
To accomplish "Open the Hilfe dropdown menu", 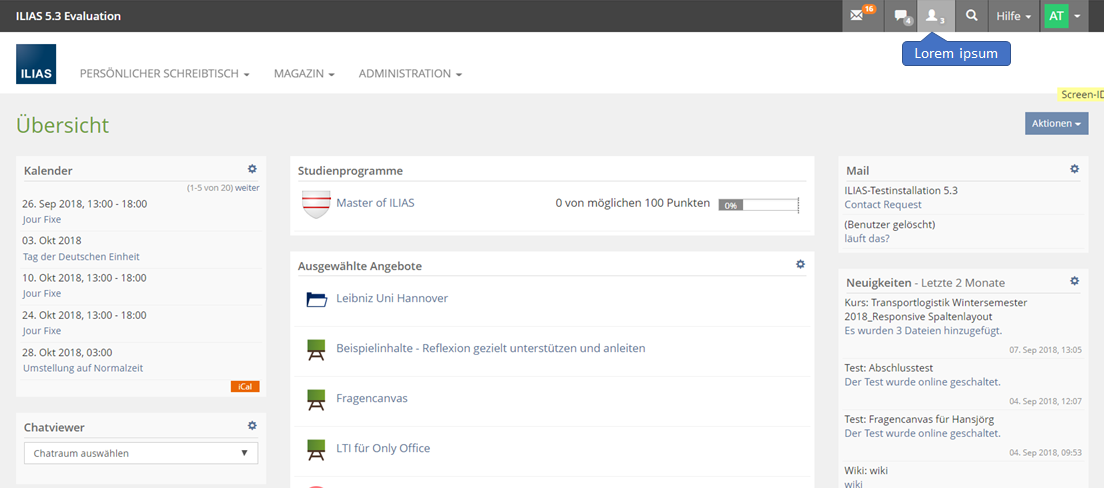I will coord(1014,15).
